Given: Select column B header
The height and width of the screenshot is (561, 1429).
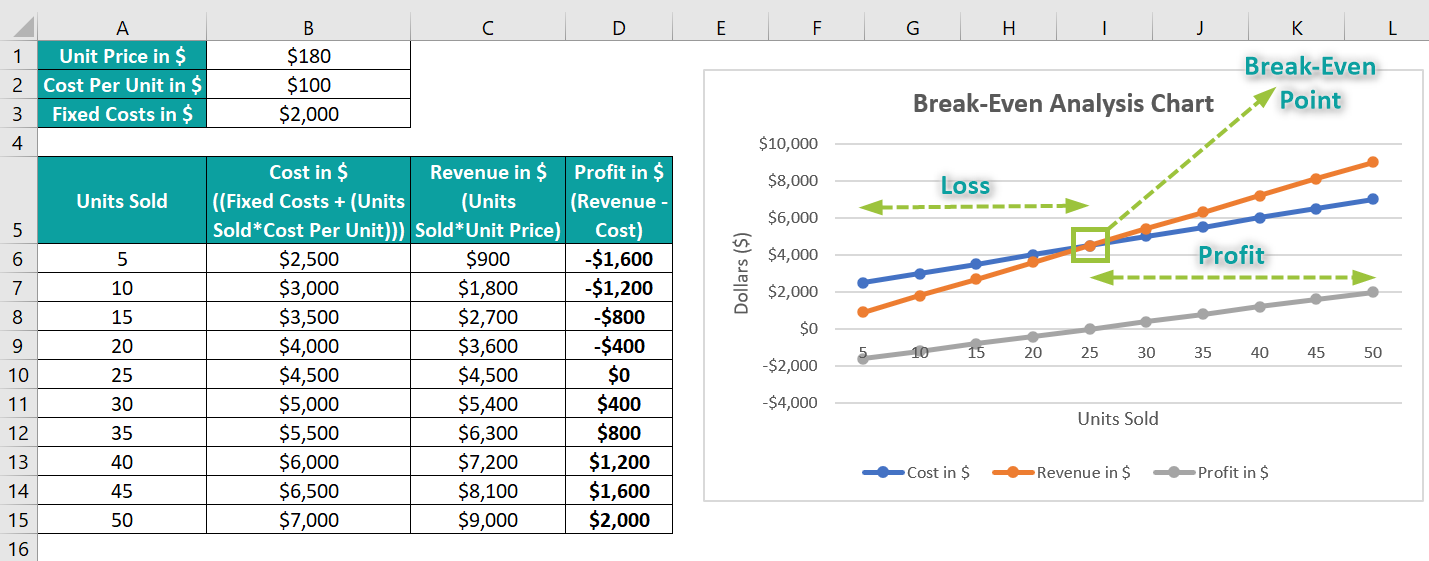Looking at the screenshot, I should (x=308, y=29).
